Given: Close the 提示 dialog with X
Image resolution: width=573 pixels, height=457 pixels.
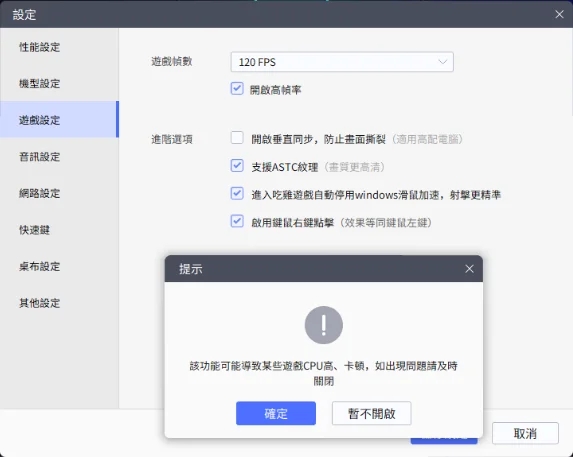Looking at the screenshot, I should pyautogui.click(x=469, y=269).
